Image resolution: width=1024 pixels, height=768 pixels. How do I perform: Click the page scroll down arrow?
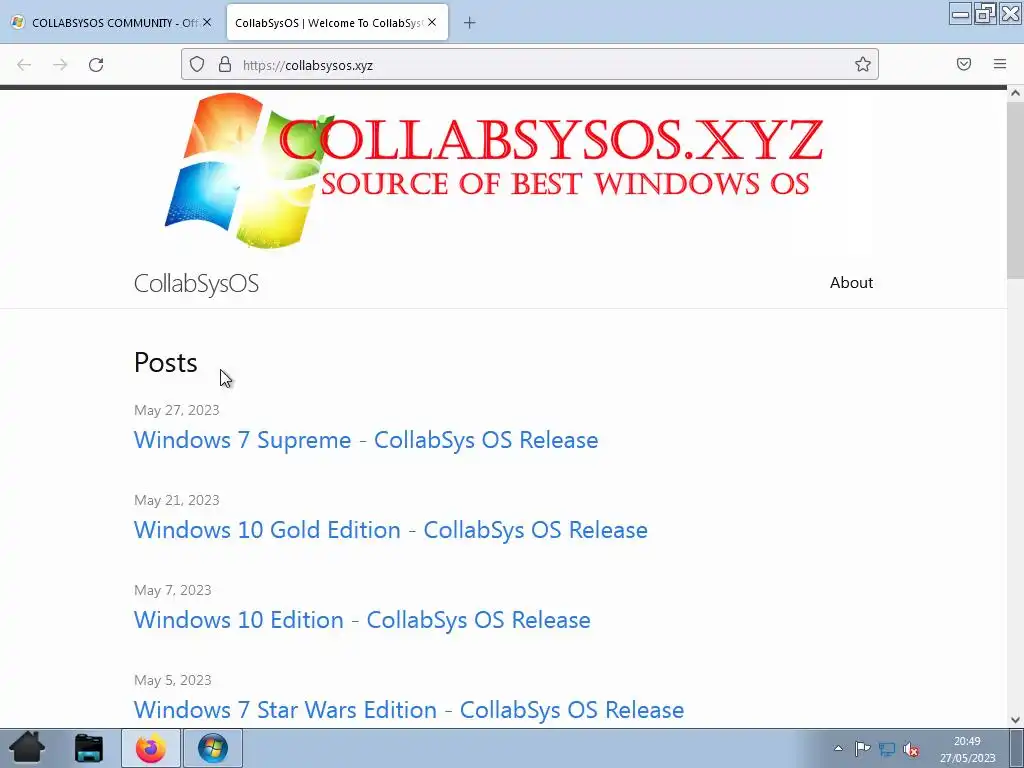point(1016,720)
